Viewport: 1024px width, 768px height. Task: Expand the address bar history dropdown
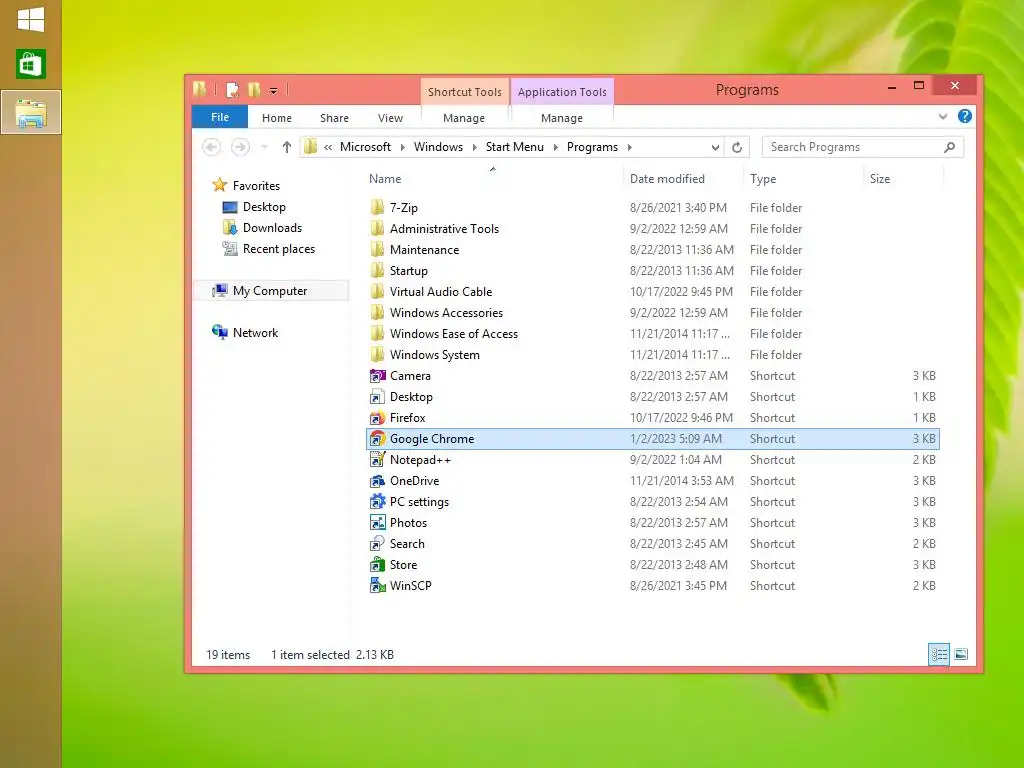(715, 147)
